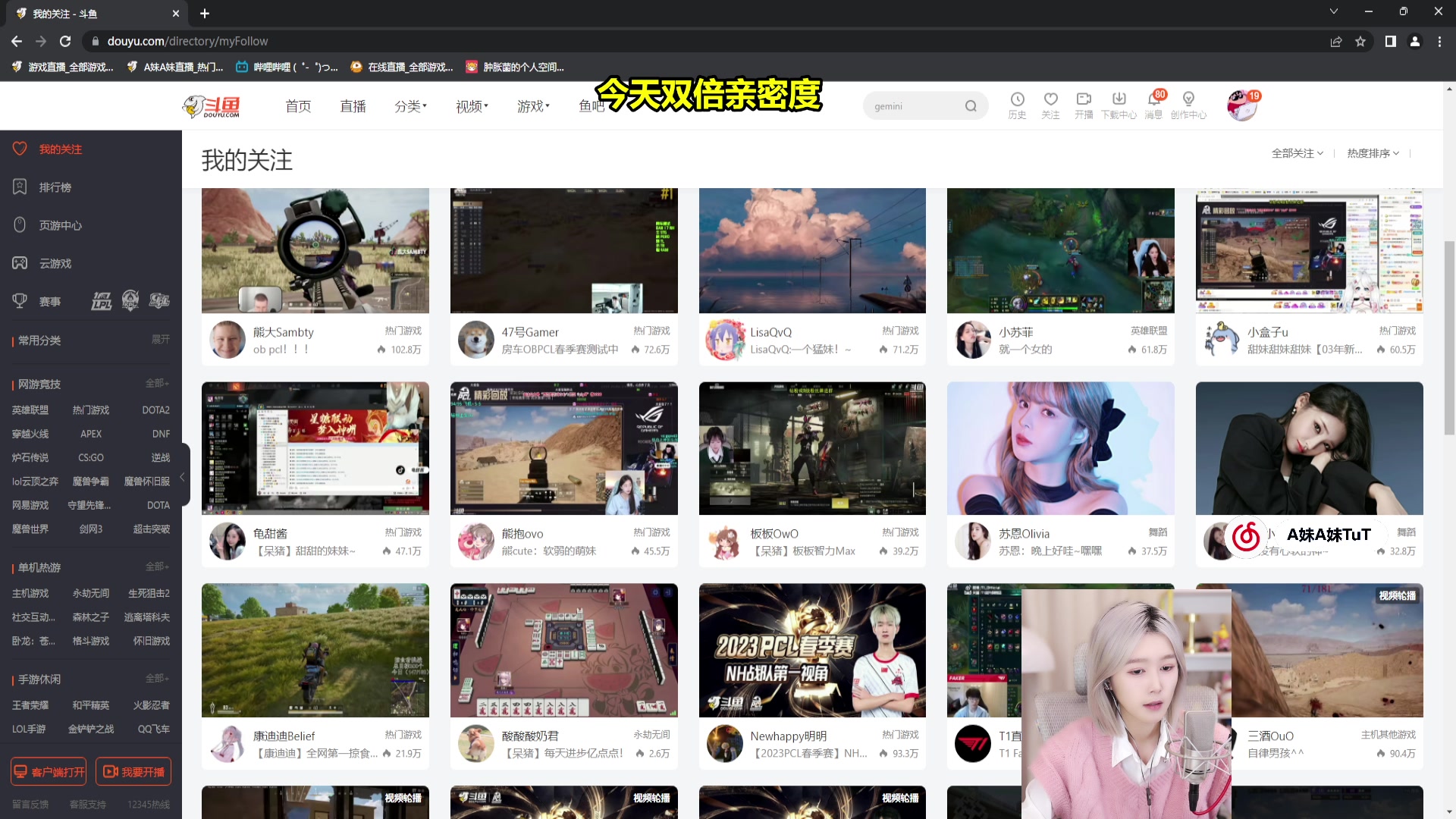Click the sidebar ranking list icon
Viewport: 1456px width, 819px height.
(20, 187)
